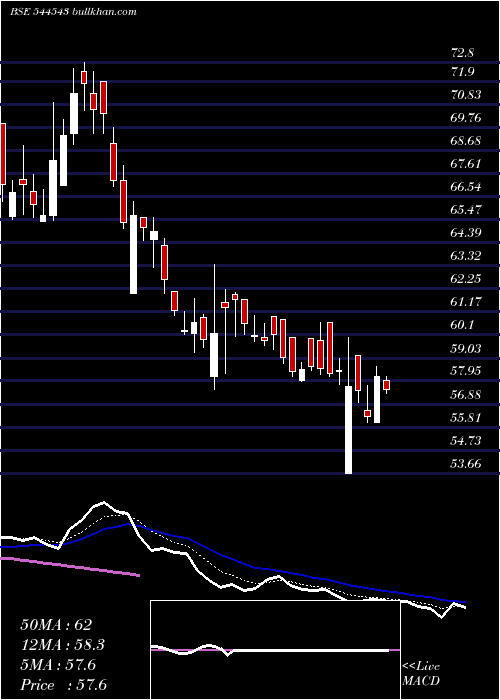The image size is (500, 700).
Task: Click the 61.17 price axis label
Action: [466, 302]
